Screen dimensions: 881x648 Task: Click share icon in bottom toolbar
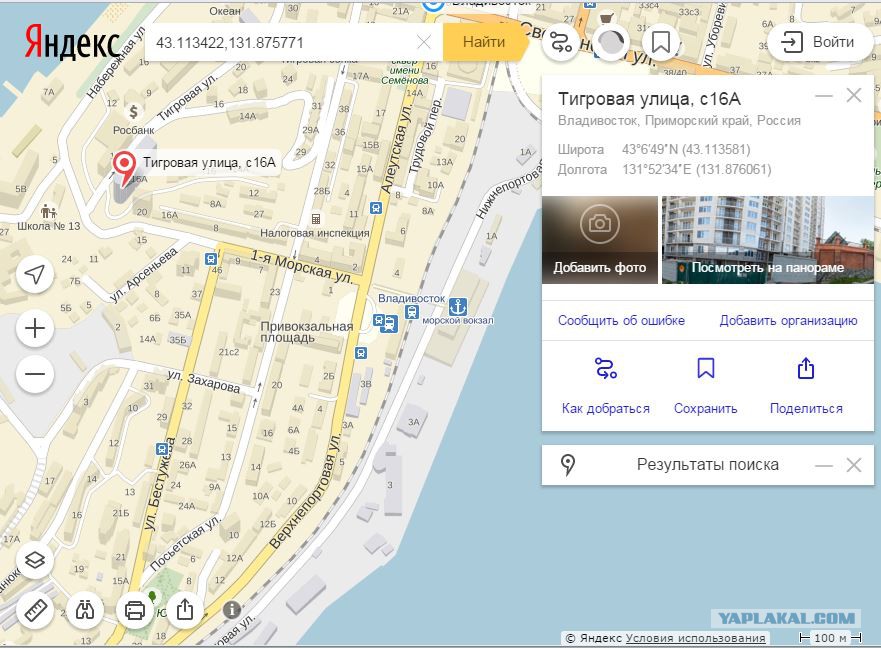[x=185, y=610]
